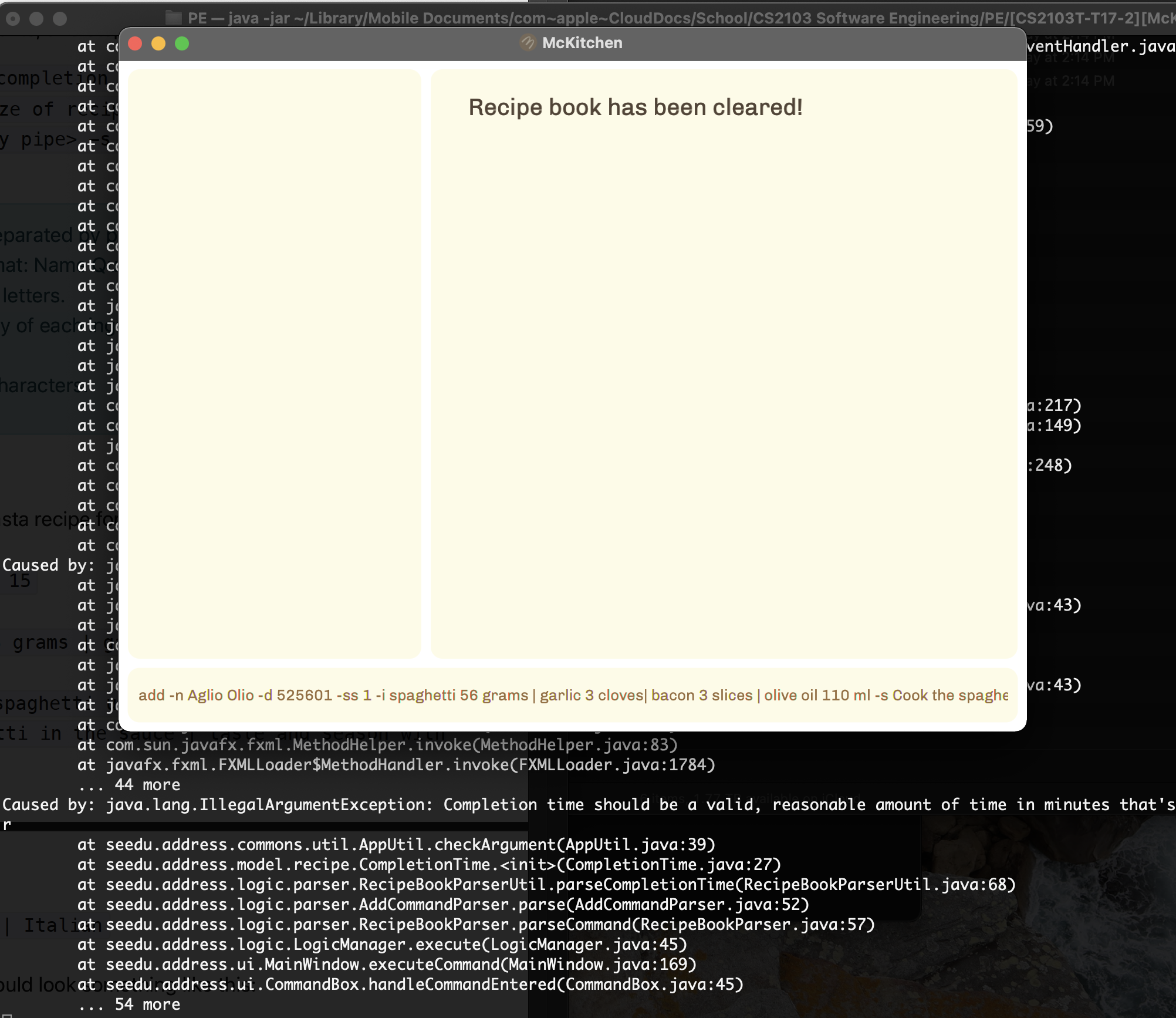Click 'Recipe book has been cleared!' message
1176x1018 pixels.
click(x=635, y=107)
